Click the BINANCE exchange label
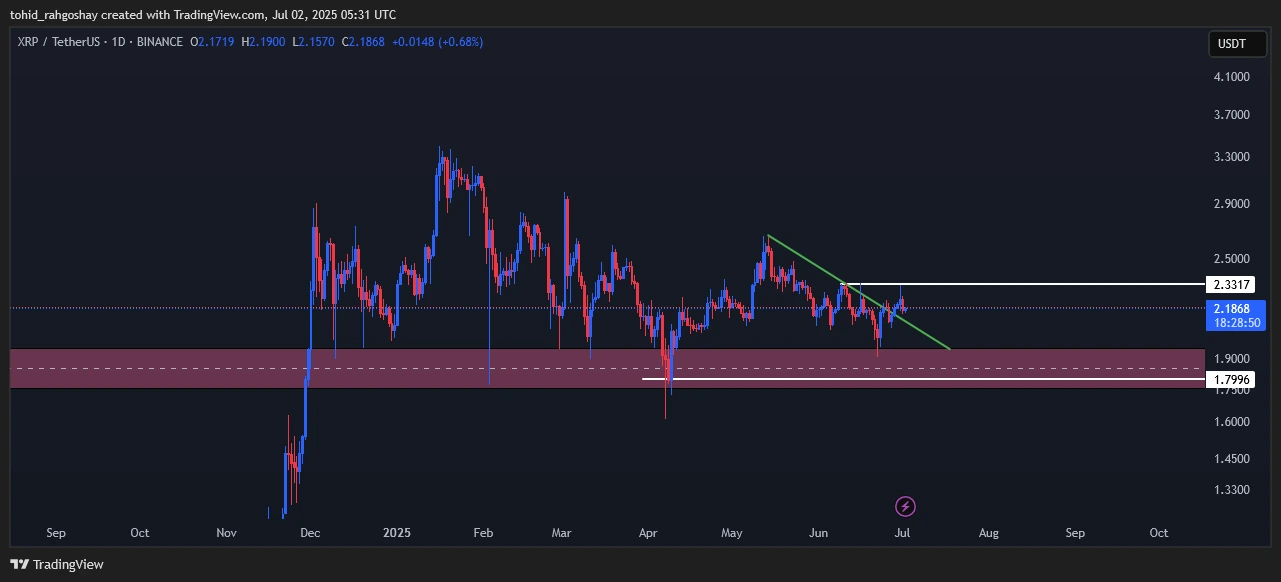The height and width of the screenshot is (582, 1281). click(160, 42)
